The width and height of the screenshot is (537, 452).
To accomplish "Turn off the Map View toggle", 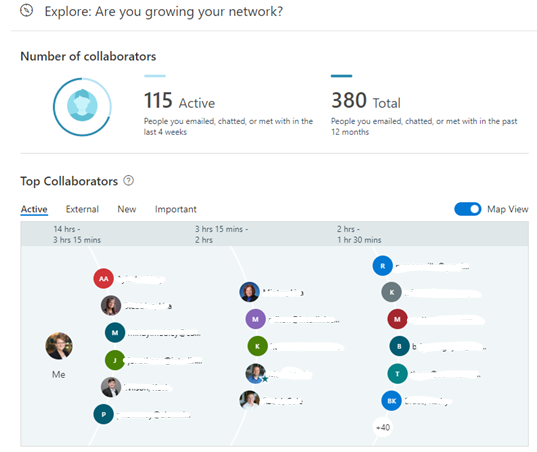I will coord(467,209).
